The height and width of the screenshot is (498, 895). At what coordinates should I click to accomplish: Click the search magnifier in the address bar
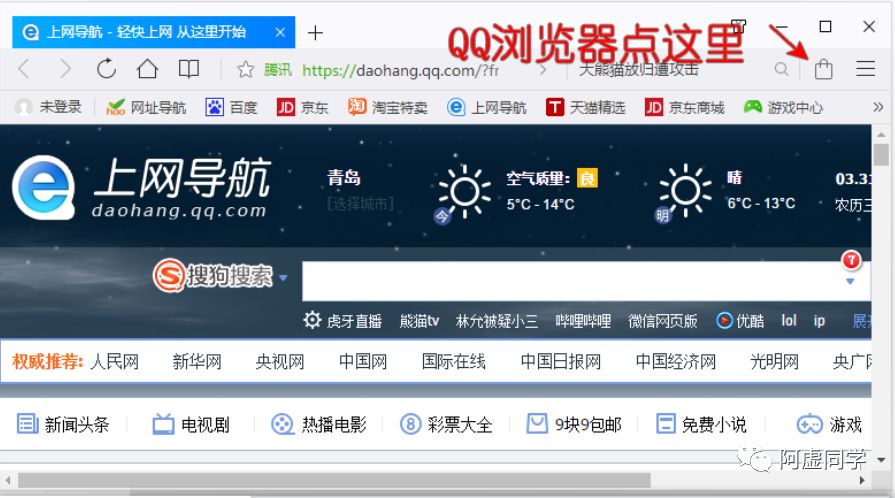781,70
